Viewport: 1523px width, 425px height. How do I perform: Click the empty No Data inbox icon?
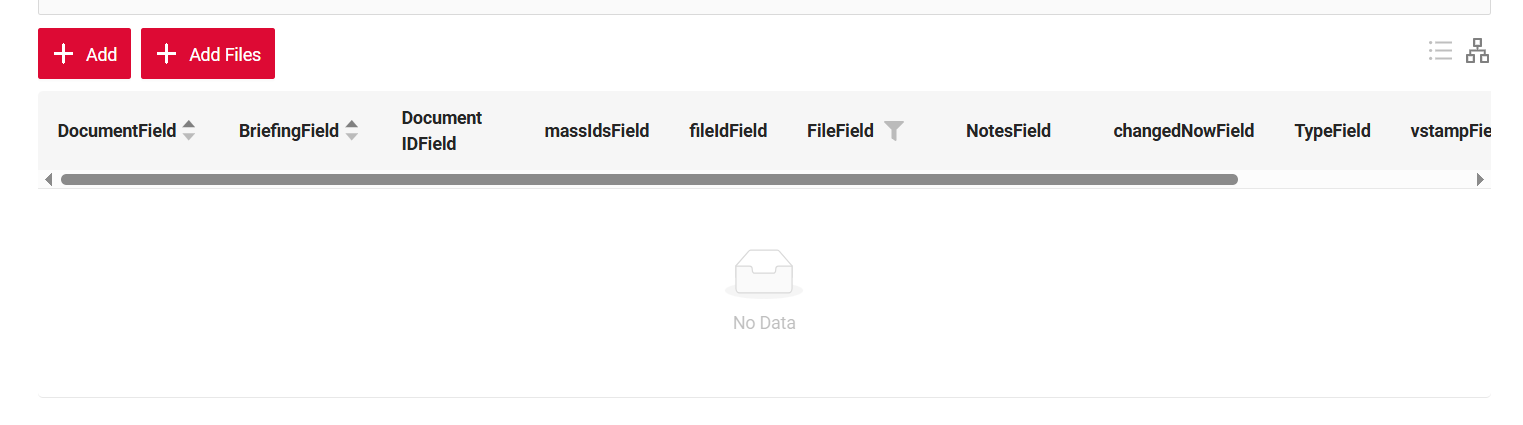(x=764, y=273)
